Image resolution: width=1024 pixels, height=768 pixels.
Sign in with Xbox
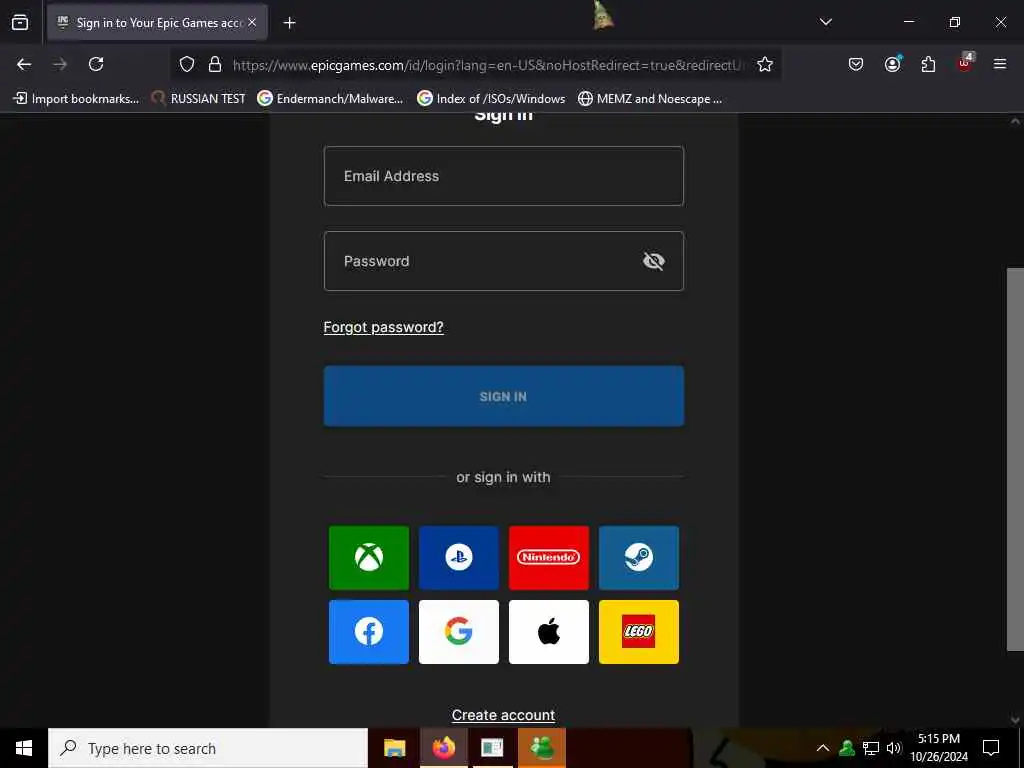(369, 558)
